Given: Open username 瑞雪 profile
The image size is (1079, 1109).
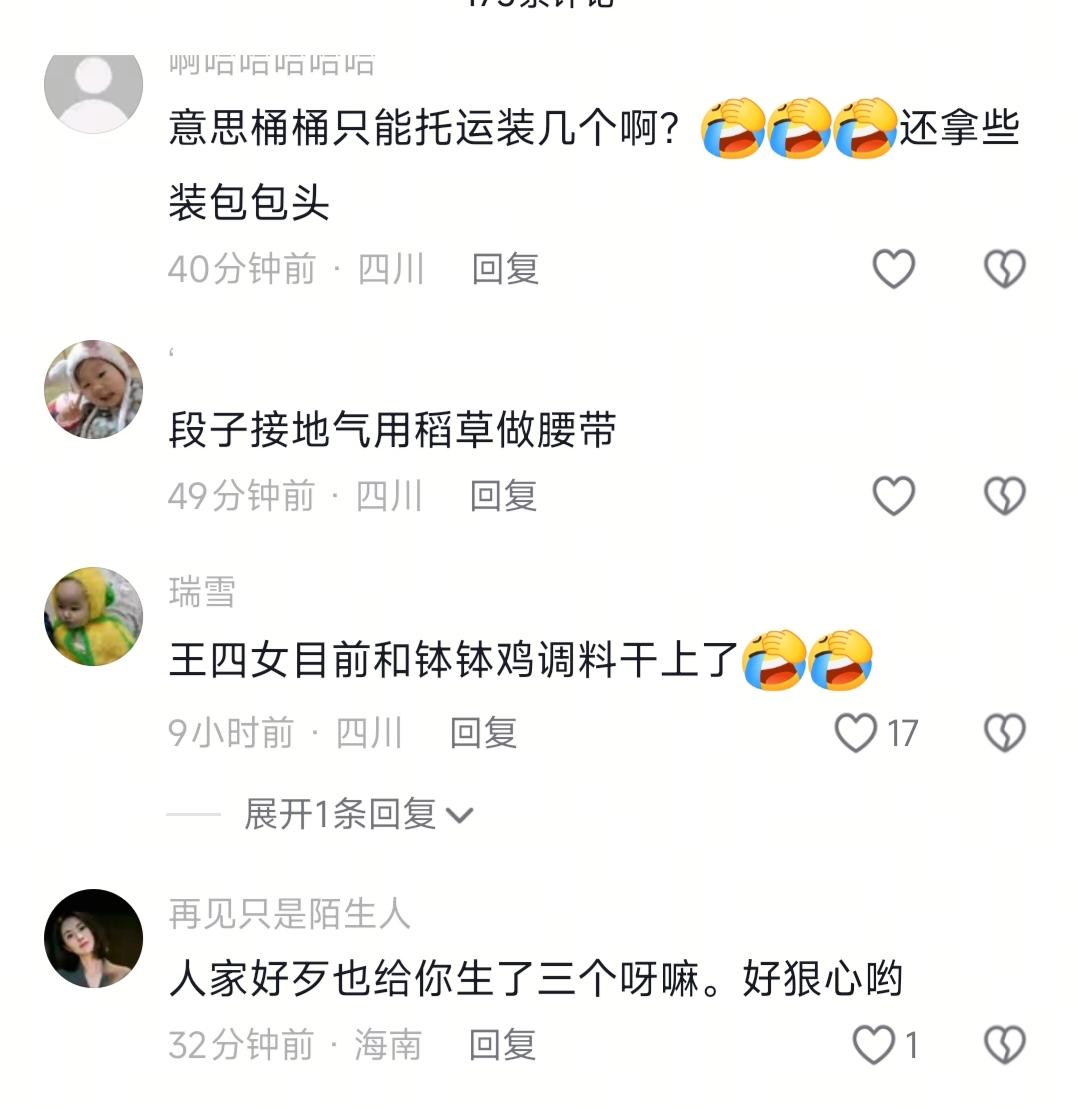Looking at the screenshot, I should (x=202, y=592).
